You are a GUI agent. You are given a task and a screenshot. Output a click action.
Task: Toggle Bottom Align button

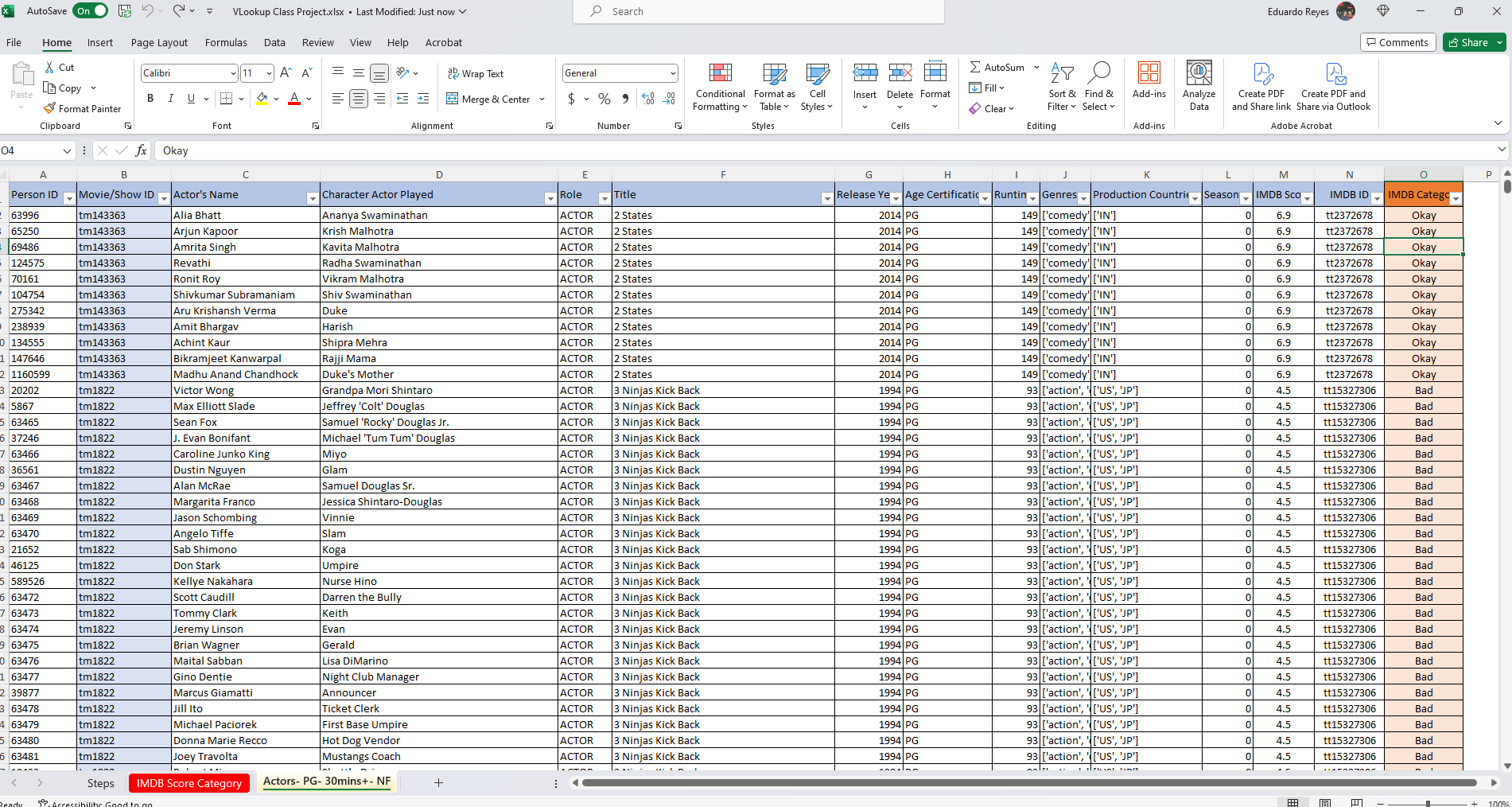point(379,73)
